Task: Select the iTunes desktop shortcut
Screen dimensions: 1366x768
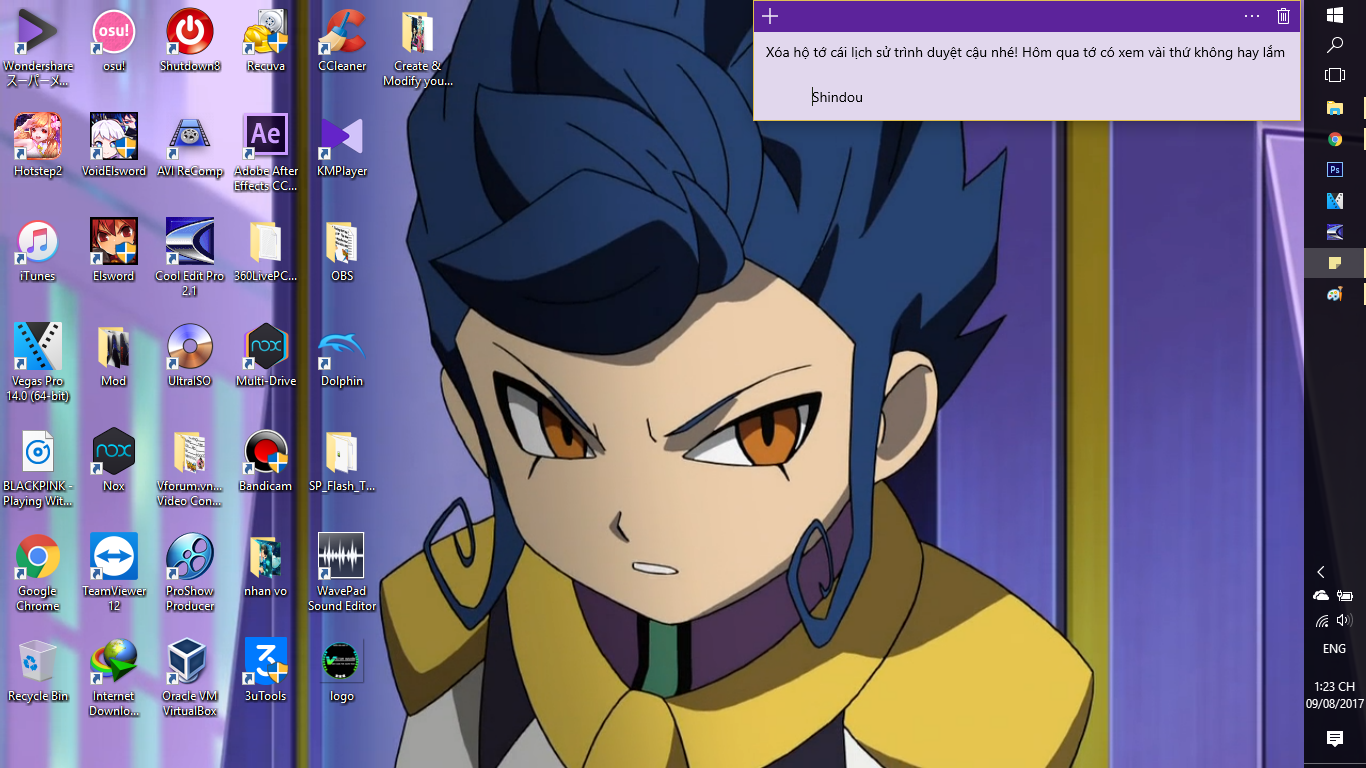Action: tap(38, 251)
